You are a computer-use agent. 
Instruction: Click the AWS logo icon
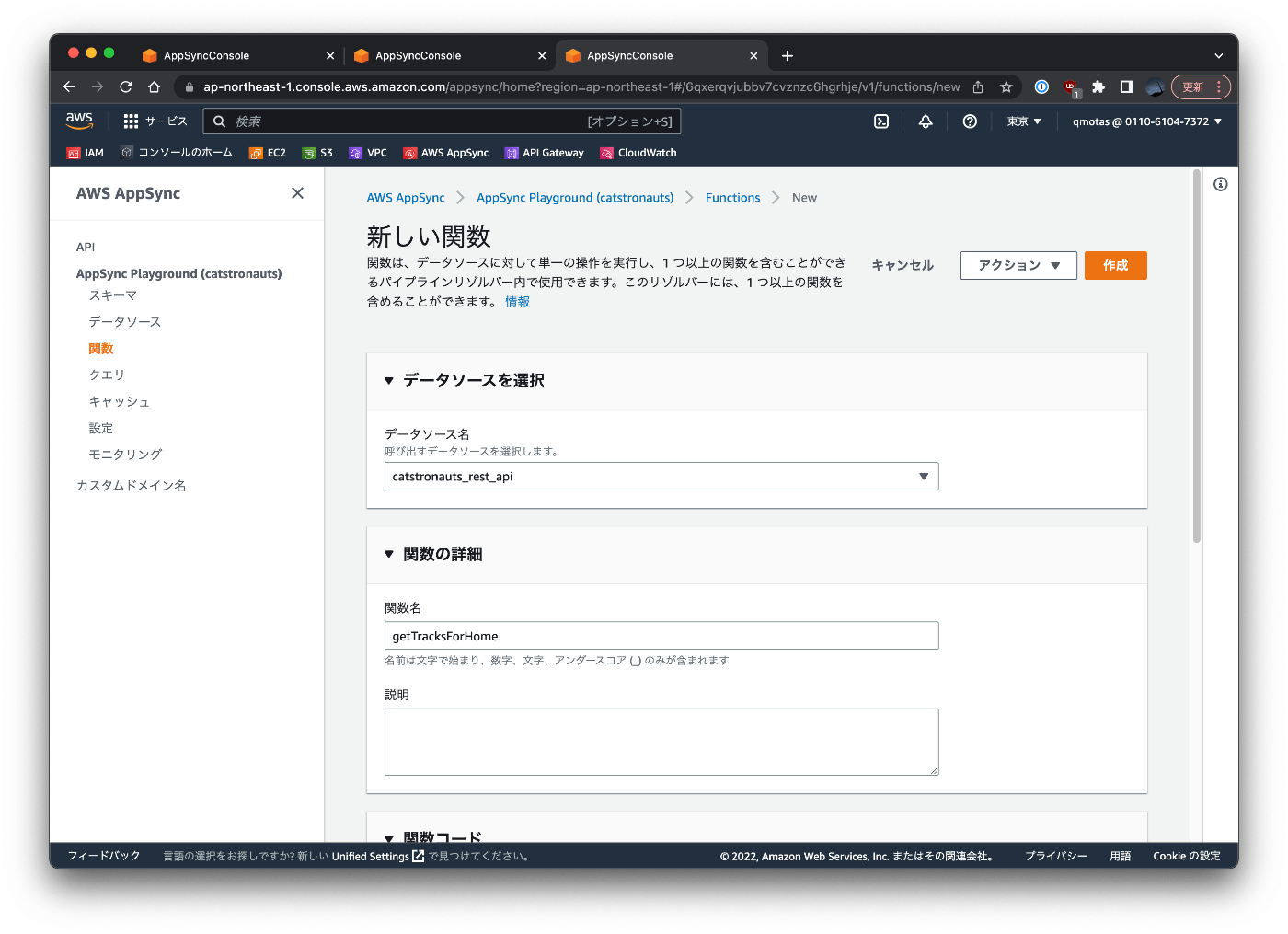(79, 121)
